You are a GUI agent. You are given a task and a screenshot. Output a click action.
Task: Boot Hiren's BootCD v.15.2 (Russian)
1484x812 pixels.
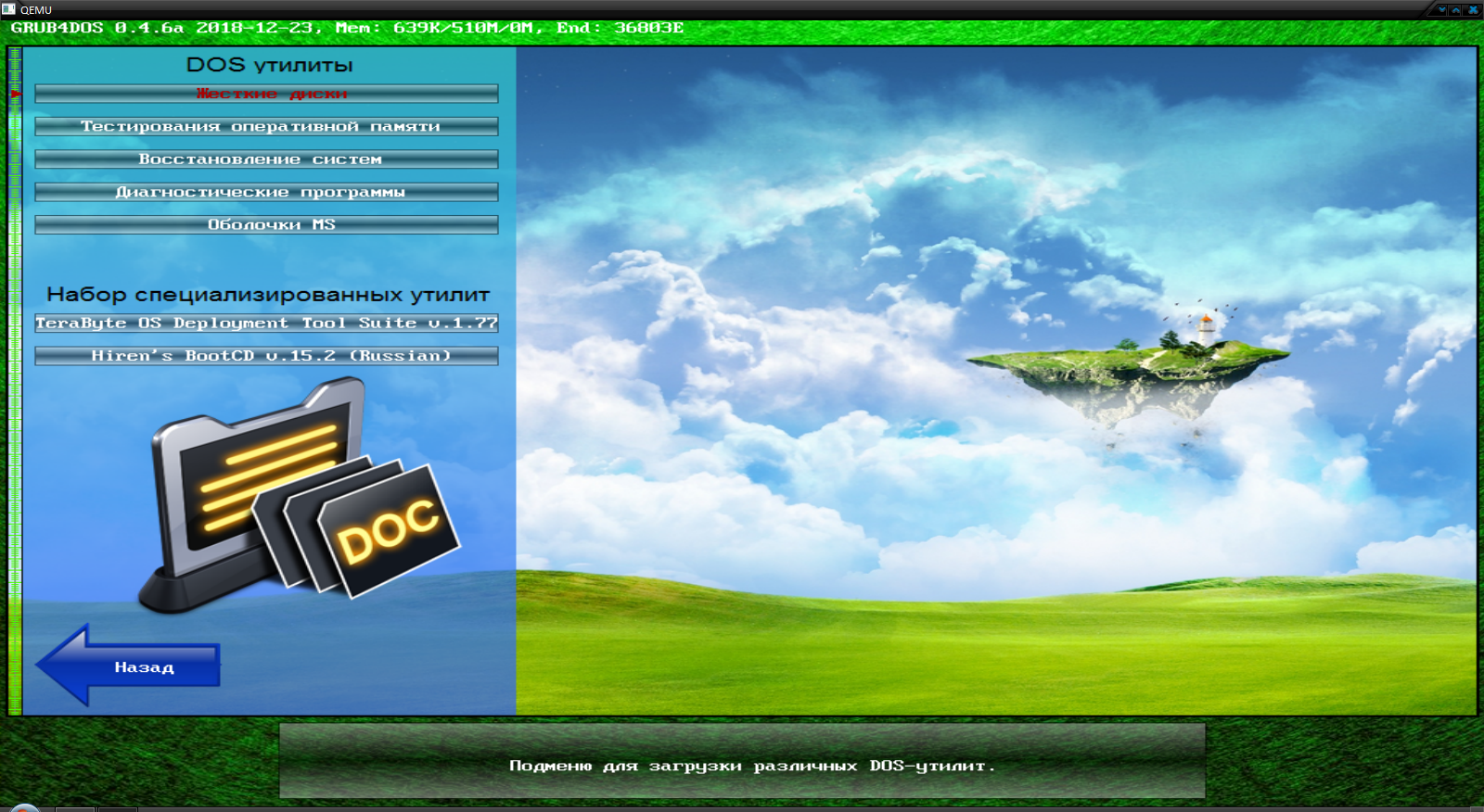266,356
